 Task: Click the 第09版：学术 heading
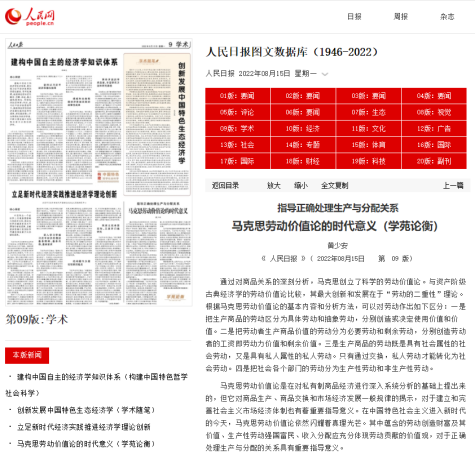point(37,320)
